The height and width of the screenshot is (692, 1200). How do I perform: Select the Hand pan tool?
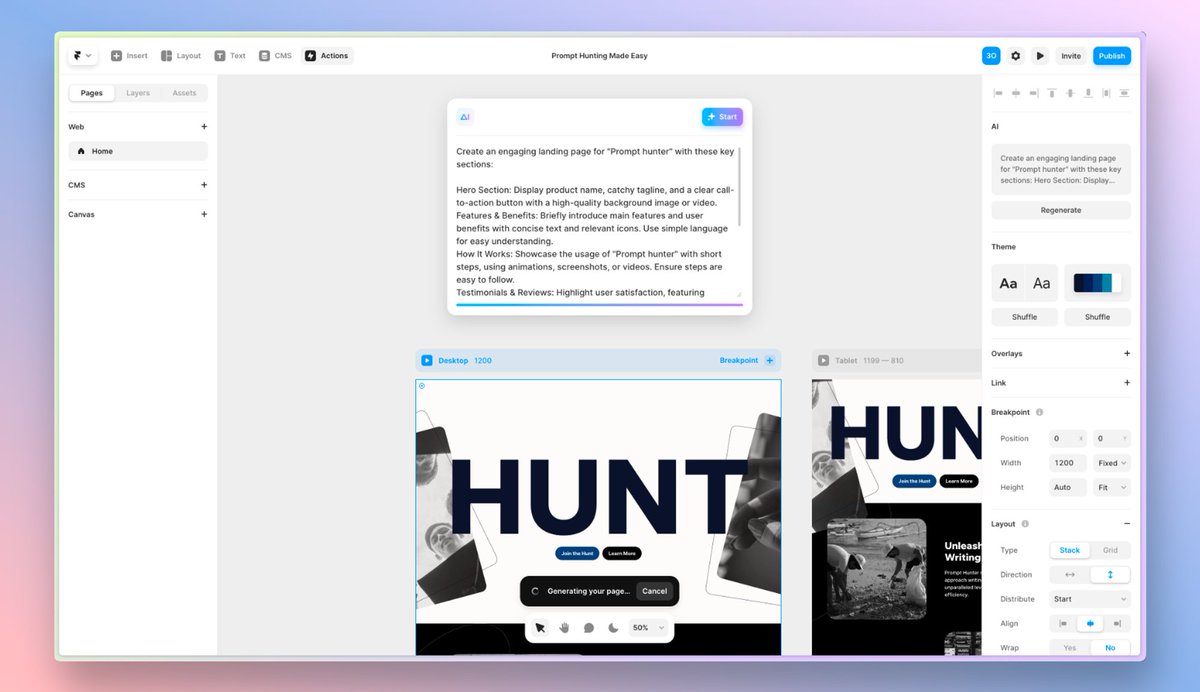pyautogui.click(x=564, y=627)
